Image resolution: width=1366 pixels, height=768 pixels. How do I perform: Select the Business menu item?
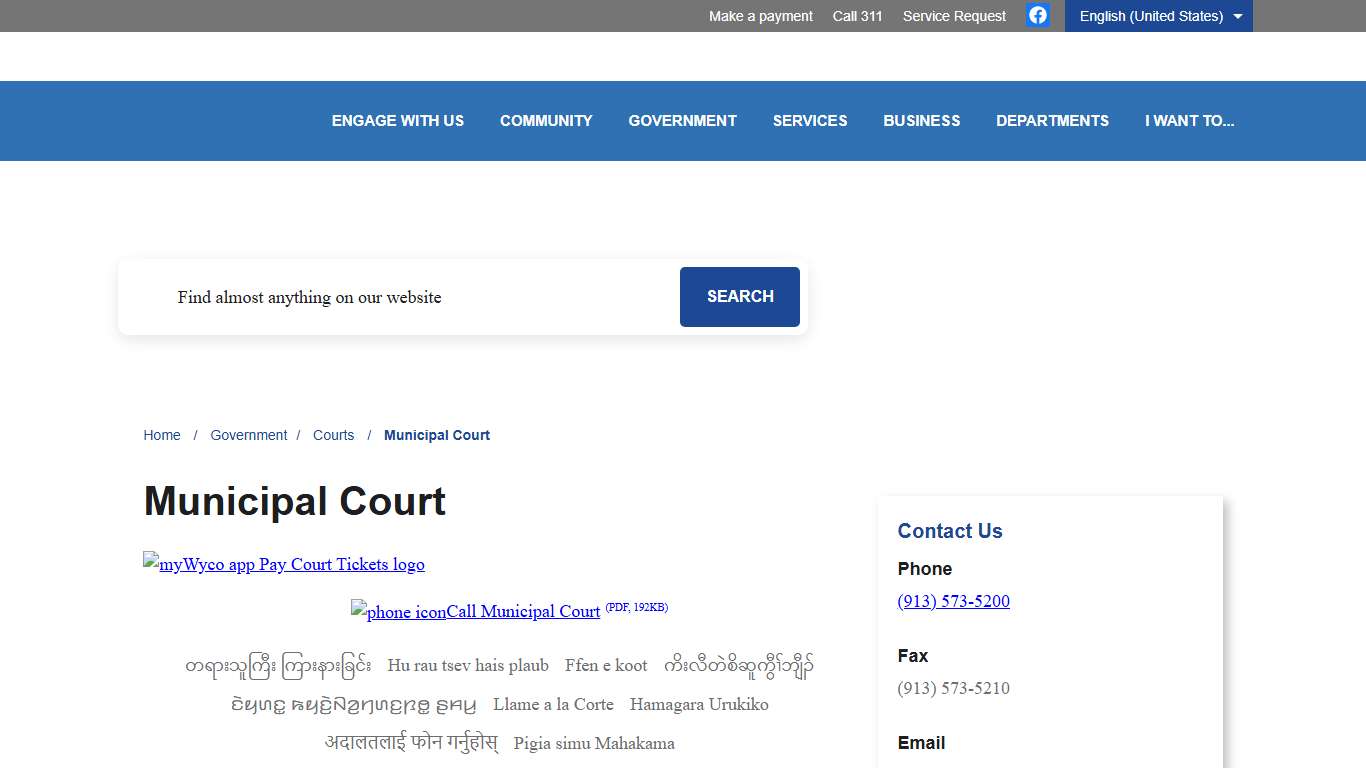(921, 121)
